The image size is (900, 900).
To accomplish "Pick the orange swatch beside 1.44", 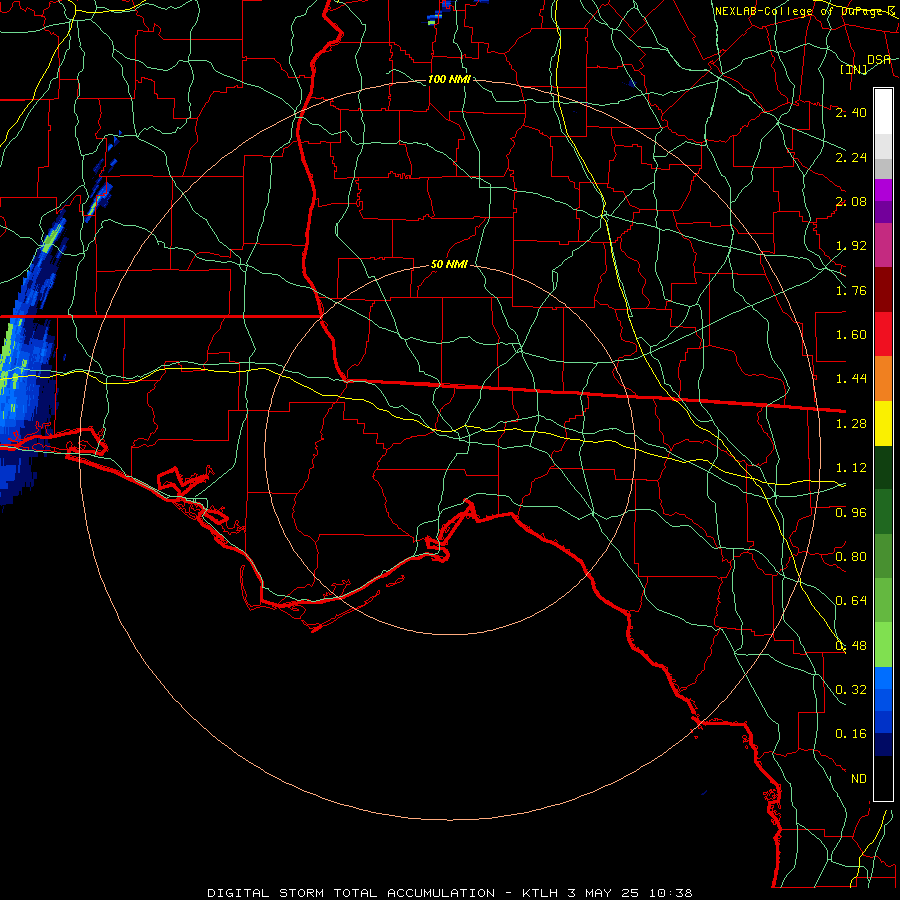I will pos(883,378).
